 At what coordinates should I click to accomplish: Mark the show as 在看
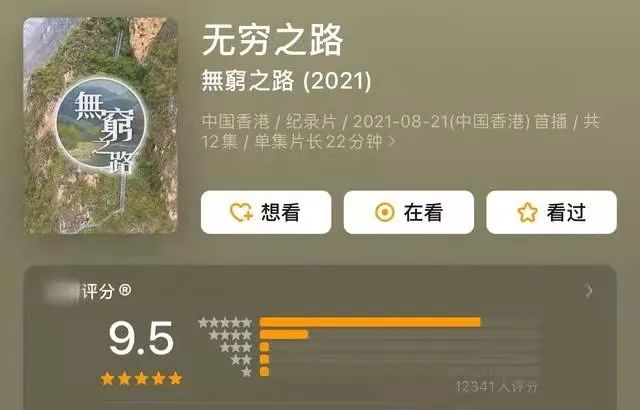pos(409,212)
